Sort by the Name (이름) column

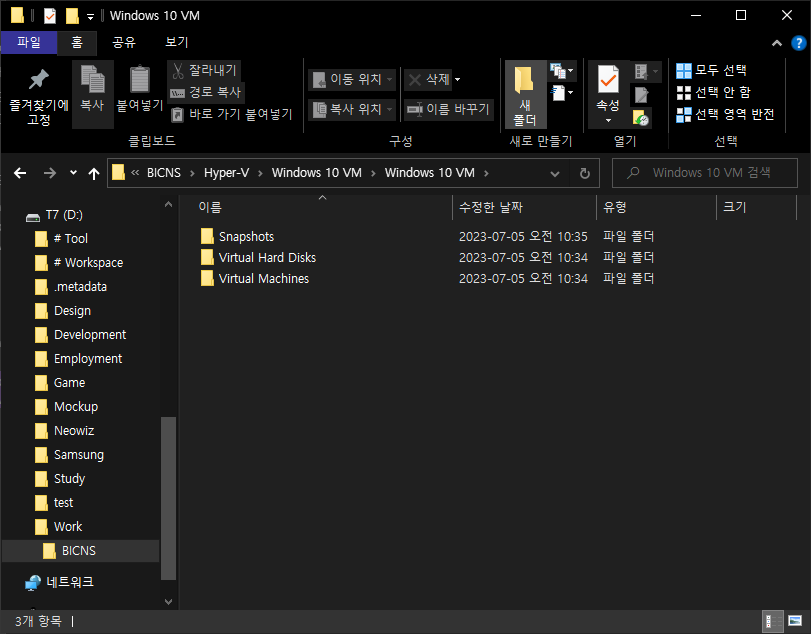point(316,207)
